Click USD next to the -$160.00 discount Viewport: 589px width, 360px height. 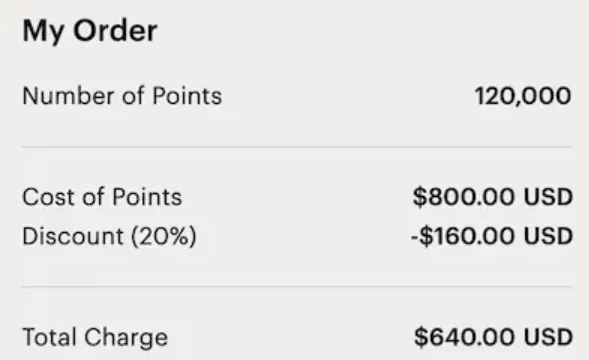548,236
